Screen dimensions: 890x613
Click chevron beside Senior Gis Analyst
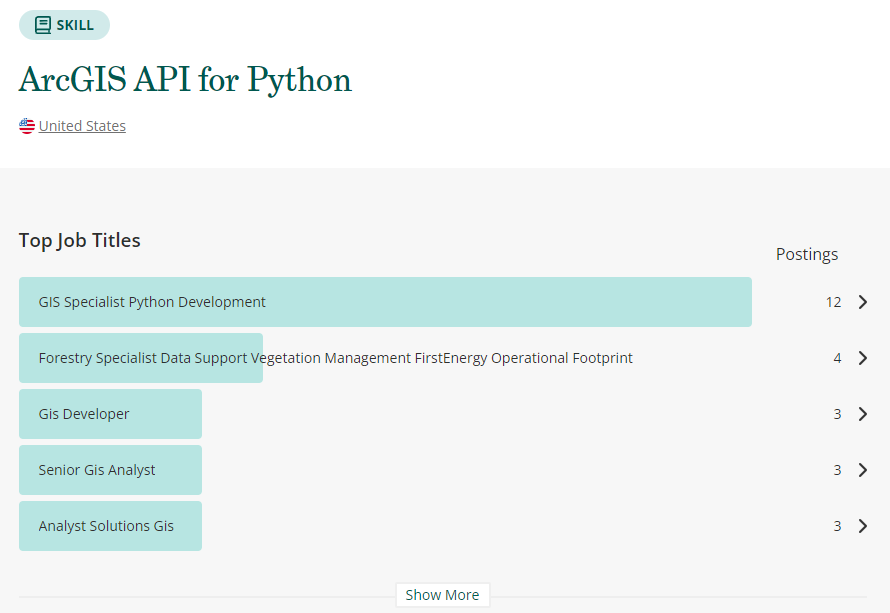[x=863, y=470]
